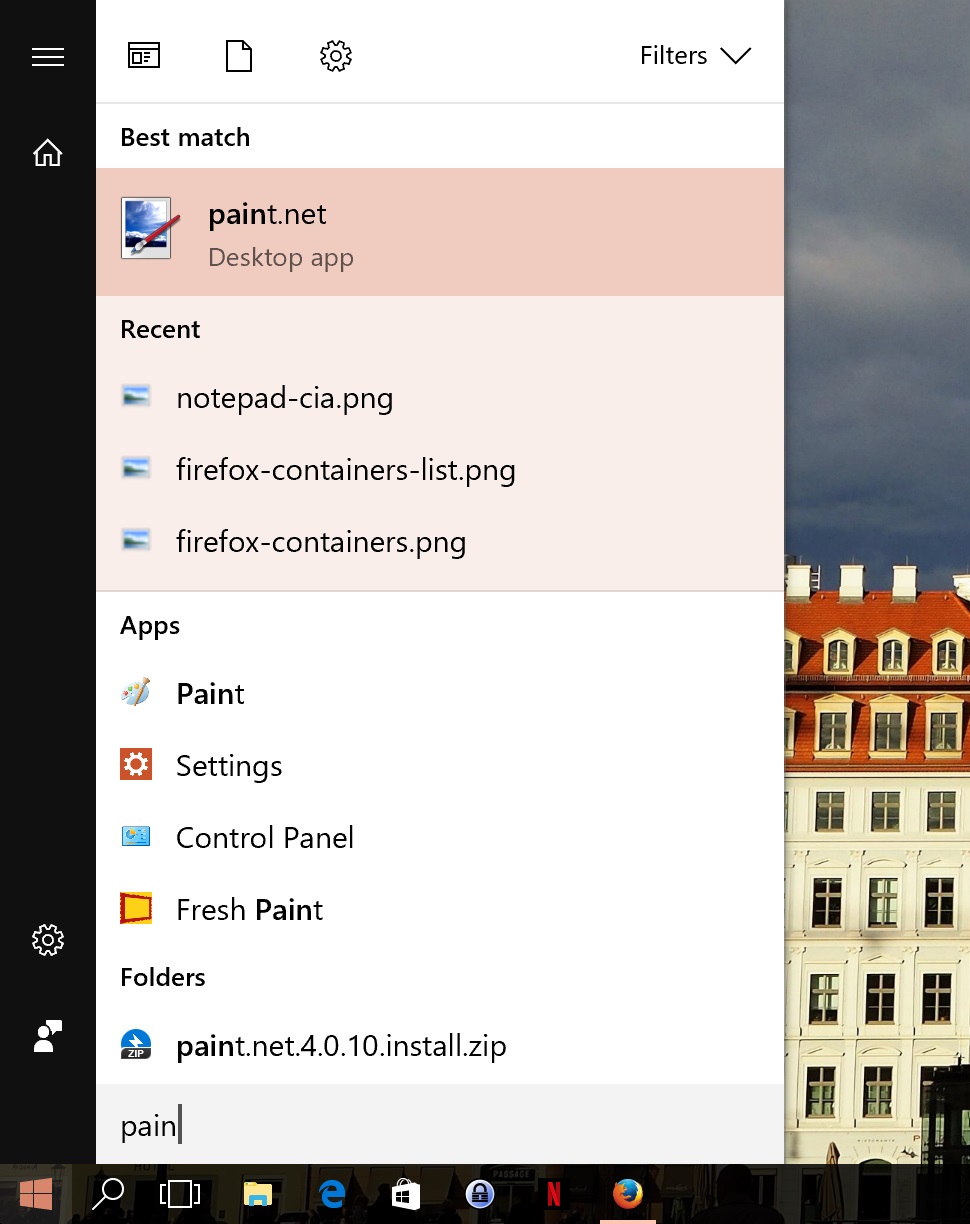Click the Paint palette icon
Screen dimensions: 970x1224
point(136,692)
